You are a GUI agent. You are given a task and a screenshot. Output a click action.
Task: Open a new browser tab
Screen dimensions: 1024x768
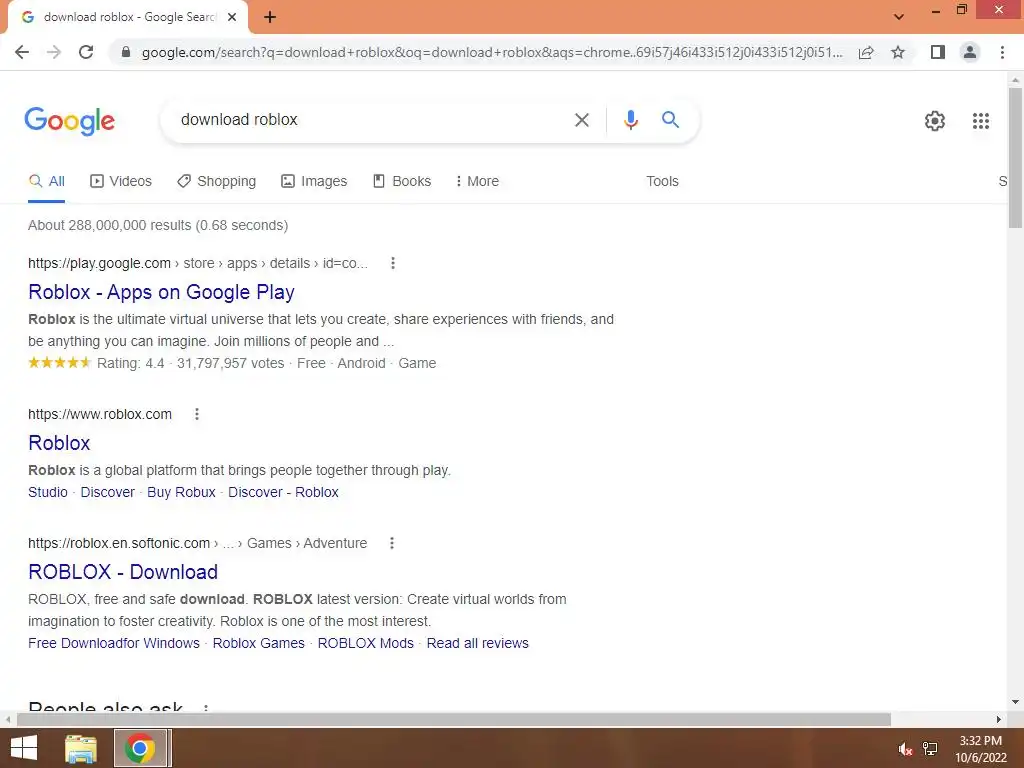click(270, 17)
